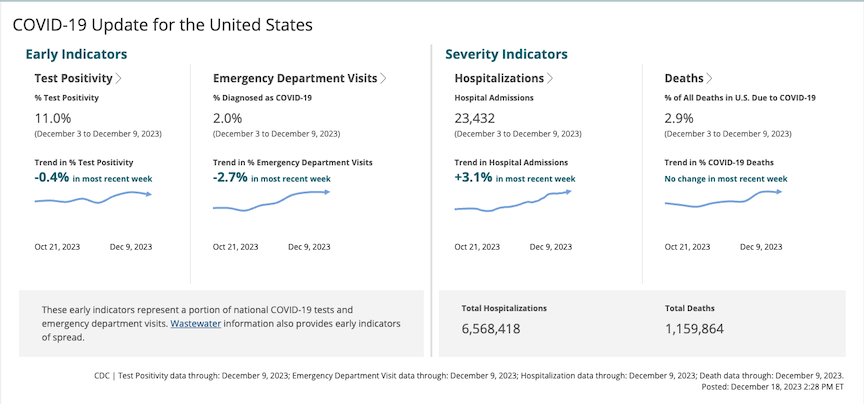Click chevron beside Emergency Department Visits
Image resolution: width=864 pixels, height=404 pixels.
[383, 78]
